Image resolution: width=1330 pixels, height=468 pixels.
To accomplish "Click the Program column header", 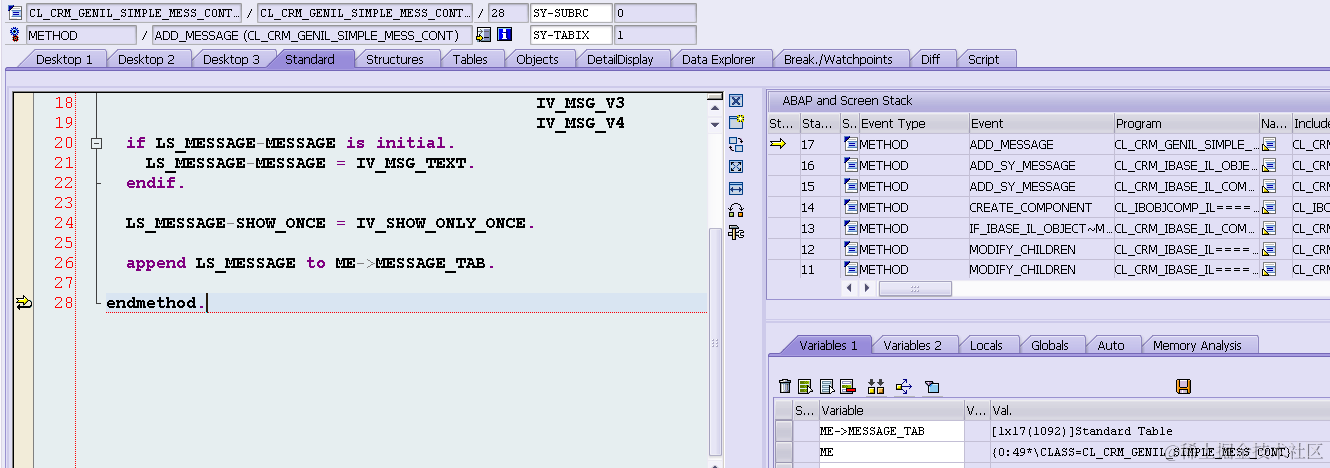I will (1186, 124).
